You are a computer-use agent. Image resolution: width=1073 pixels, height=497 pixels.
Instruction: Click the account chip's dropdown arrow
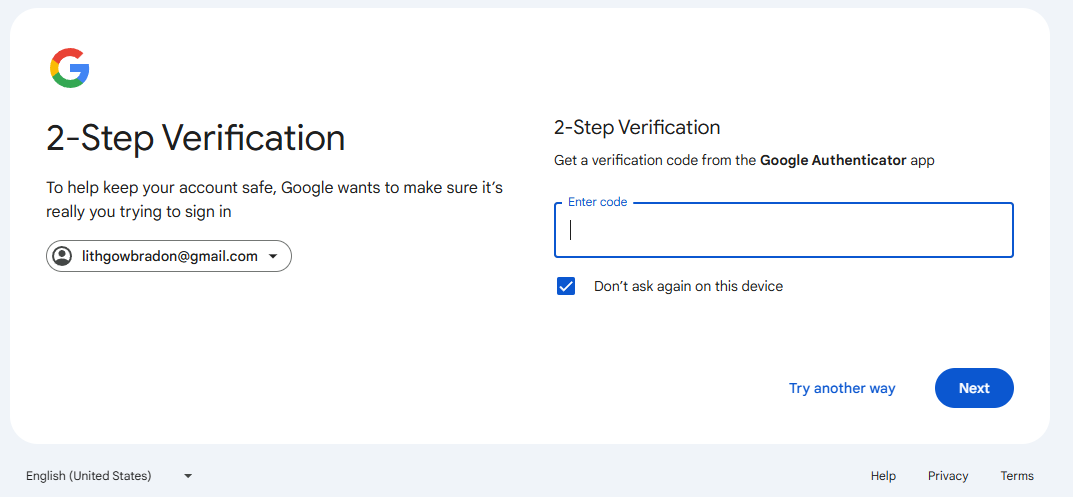point(273,256)
